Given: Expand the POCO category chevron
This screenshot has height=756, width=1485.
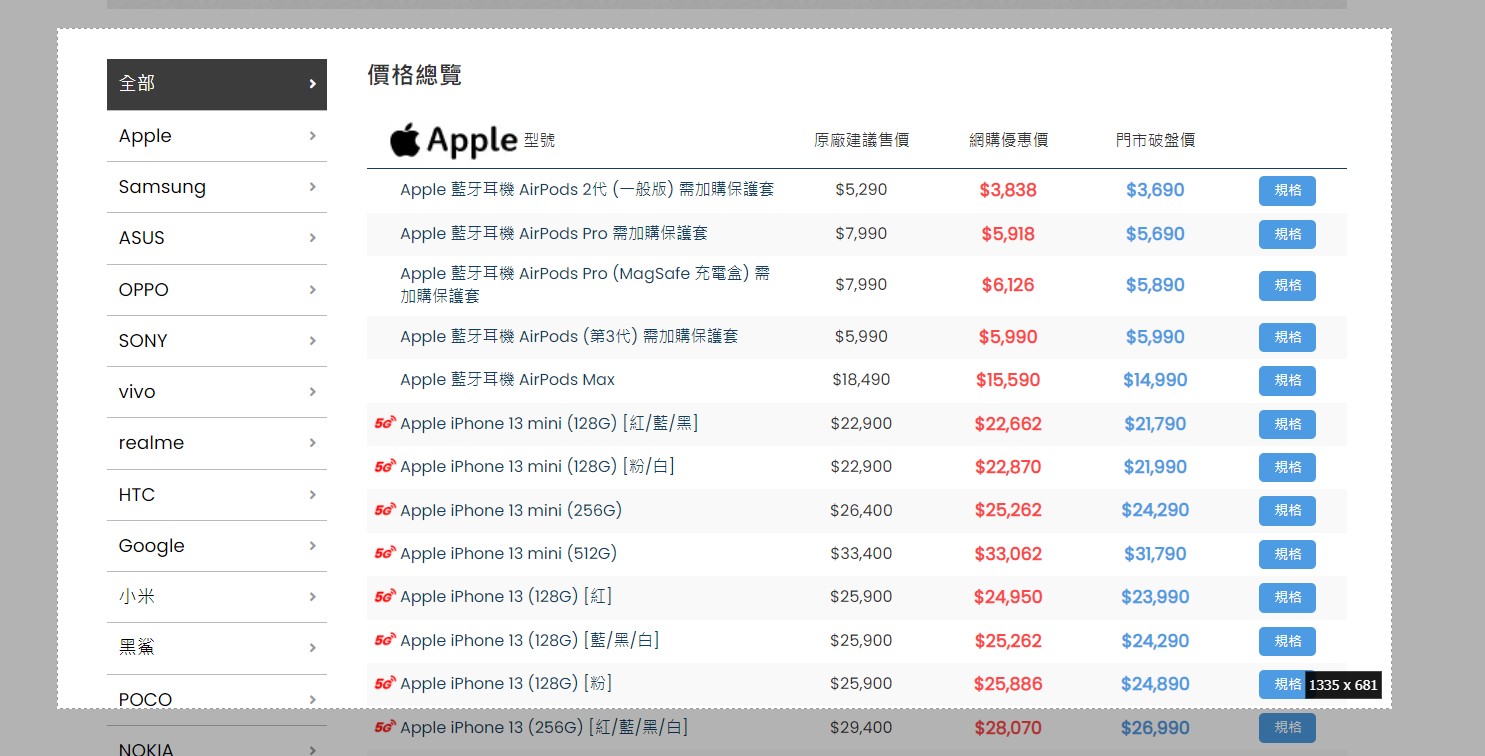Looking at the screenshot, I should (313, 699).
